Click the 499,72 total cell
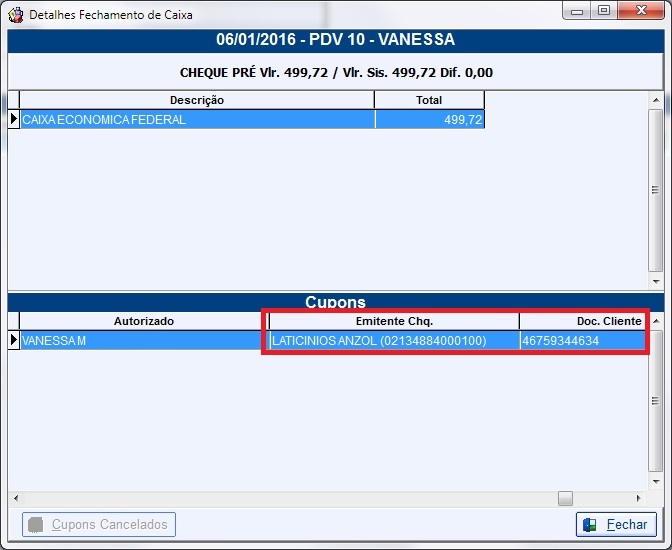The width and height of the screenshot is (672, 550). [429, 120]
